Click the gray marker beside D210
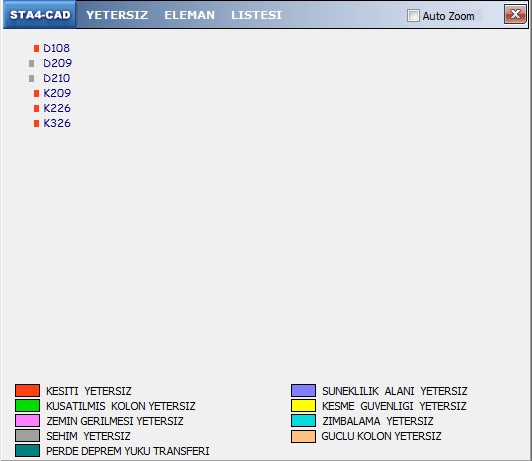The height and width of the screenshot is (461, 532). click(32, 78)
